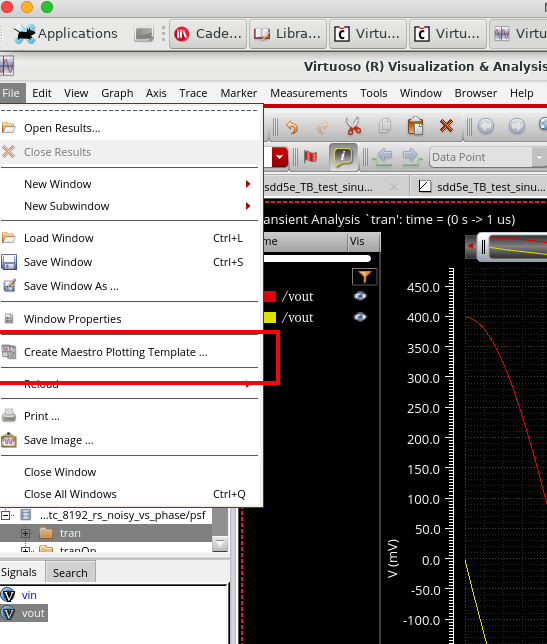The image size is (547, 644).
Task: Click the Paste clipboard icon
Action: pos(415,126)
